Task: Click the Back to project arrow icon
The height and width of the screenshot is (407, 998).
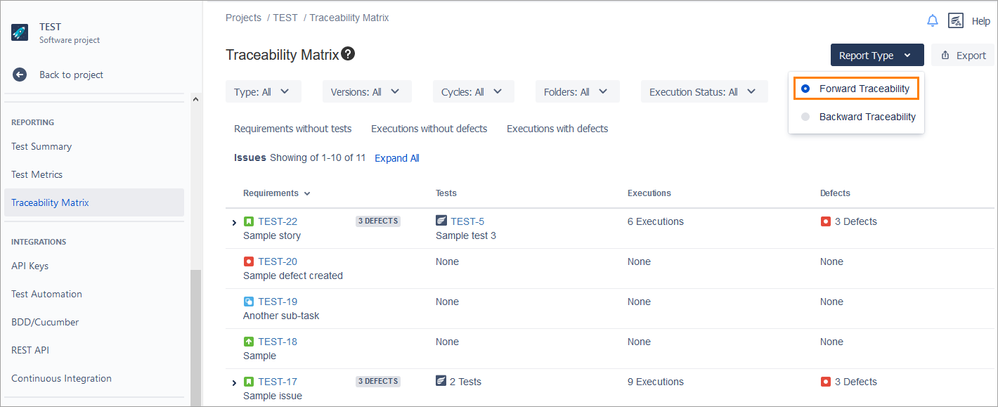Action: [20, 75]
